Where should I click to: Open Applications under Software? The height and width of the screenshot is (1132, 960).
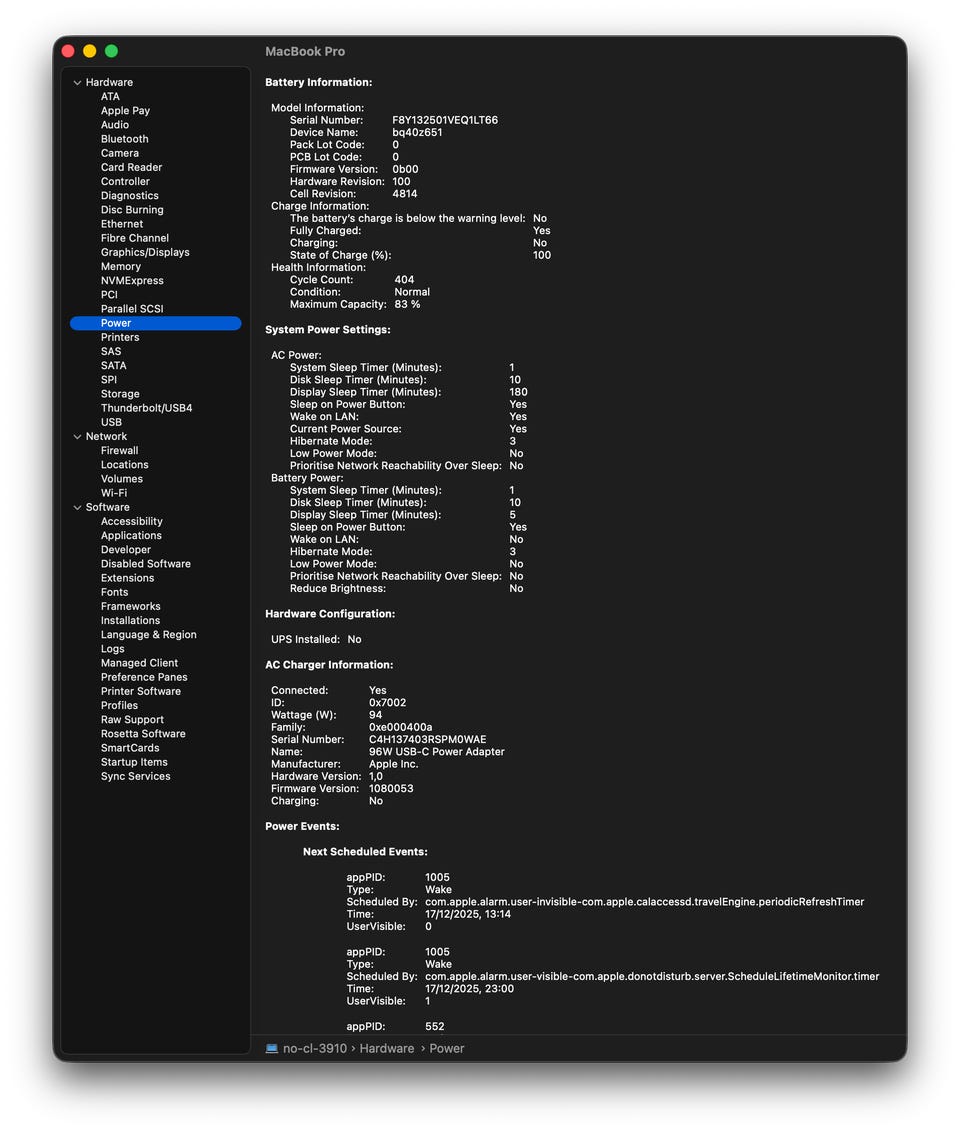click(x=131, y=536)
